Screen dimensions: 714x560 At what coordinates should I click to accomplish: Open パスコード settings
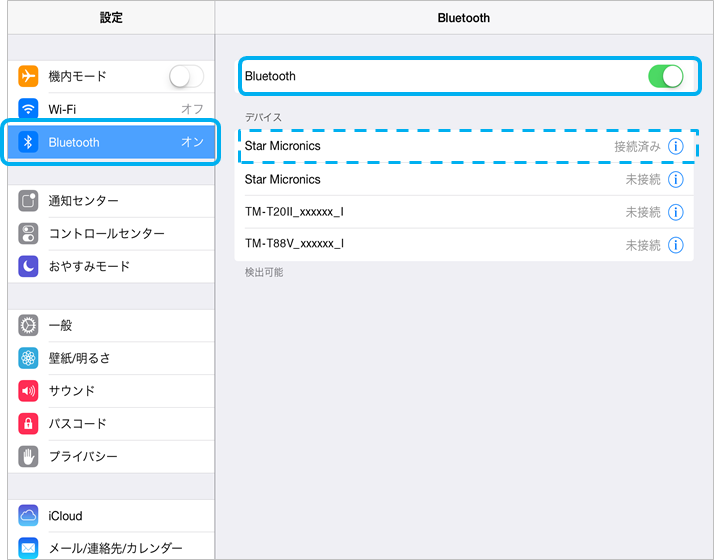[111, 424]
